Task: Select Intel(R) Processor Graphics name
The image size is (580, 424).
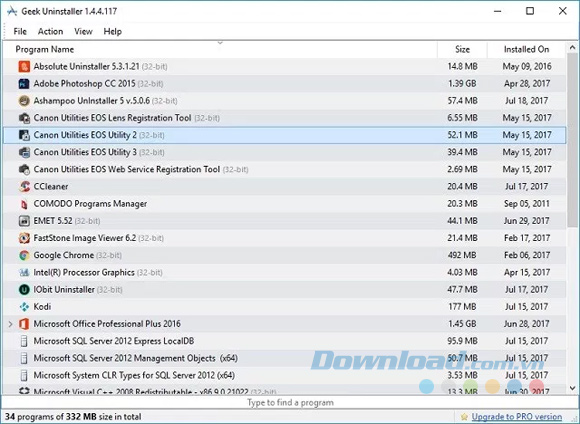Action: pos(84,272)
